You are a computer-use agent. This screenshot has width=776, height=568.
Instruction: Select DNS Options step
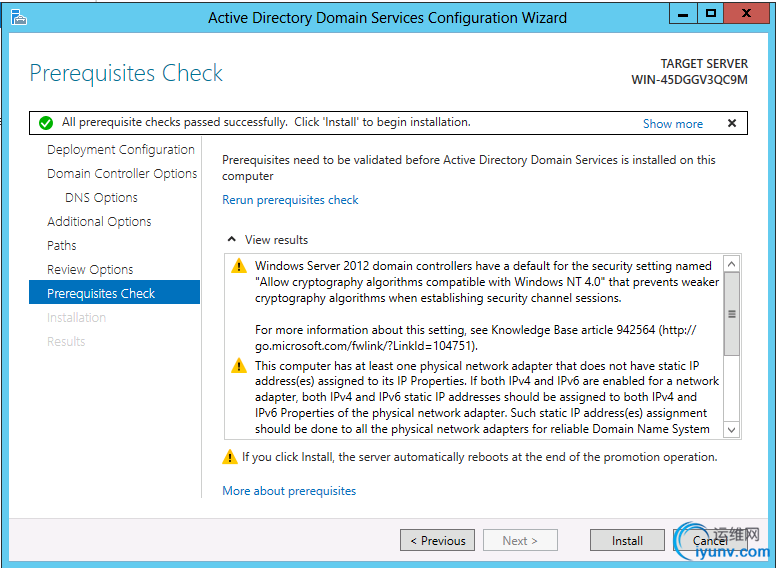point(101,197)
